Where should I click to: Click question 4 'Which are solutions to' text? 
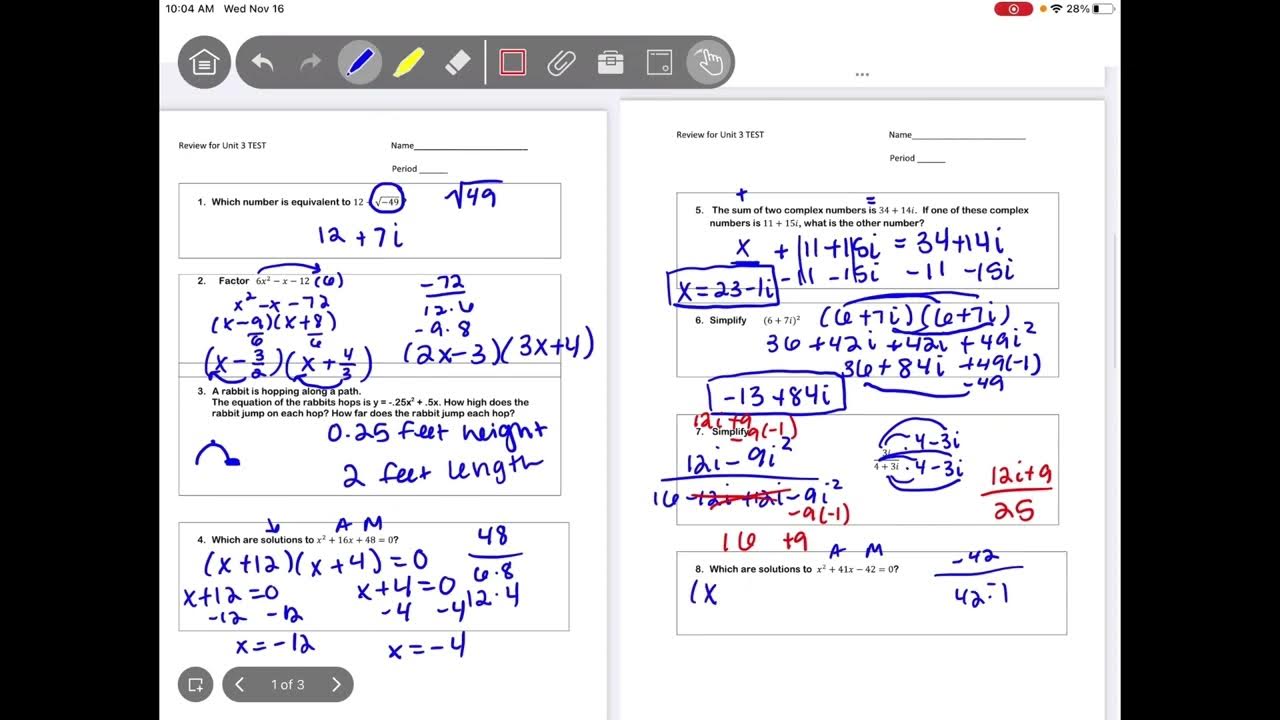click(262, 540)
